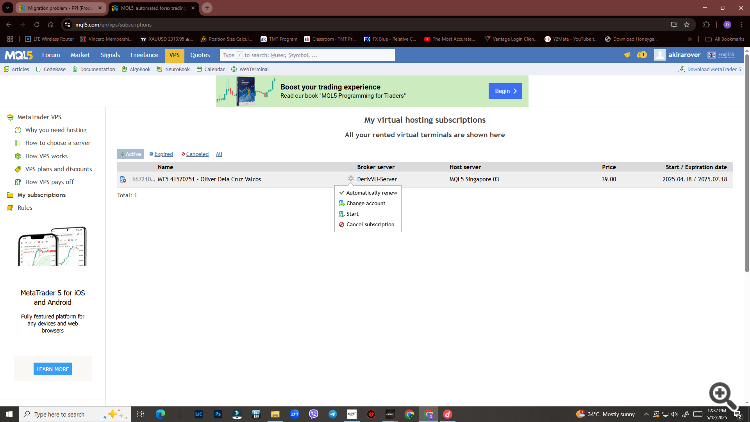Open the English language selector

tap(721, 55)
